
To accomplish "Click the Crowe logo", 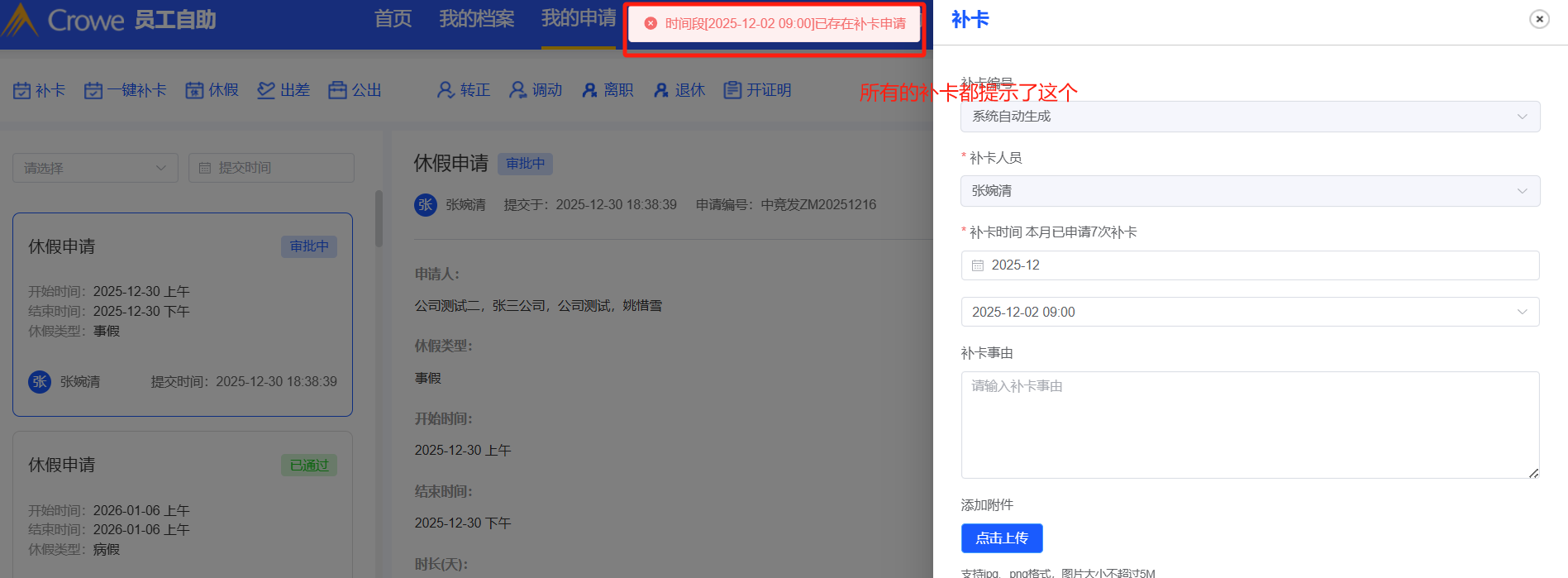I will pos(64,20).
